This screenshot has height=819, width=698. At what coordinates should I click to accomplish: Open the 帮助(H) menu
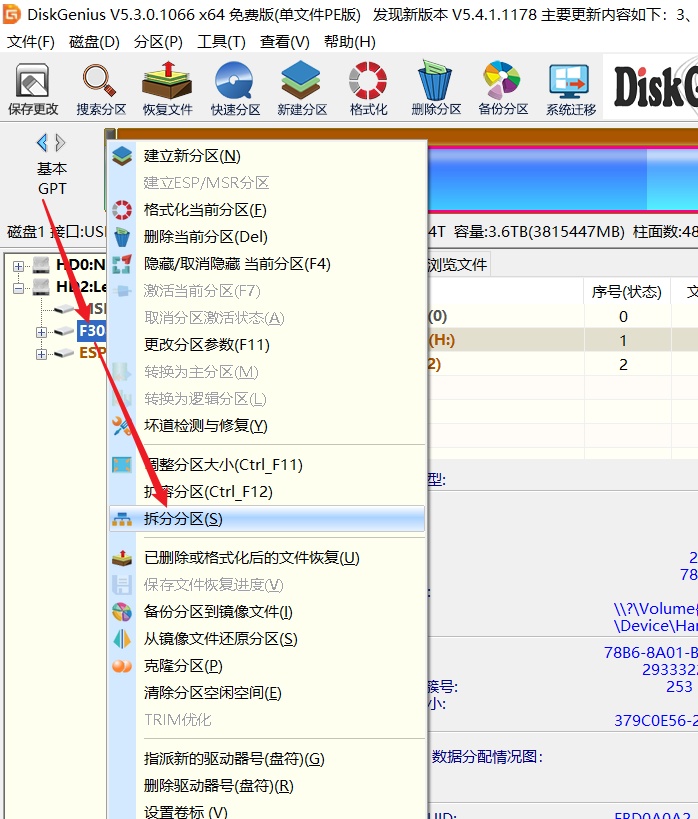coord(350,41)
